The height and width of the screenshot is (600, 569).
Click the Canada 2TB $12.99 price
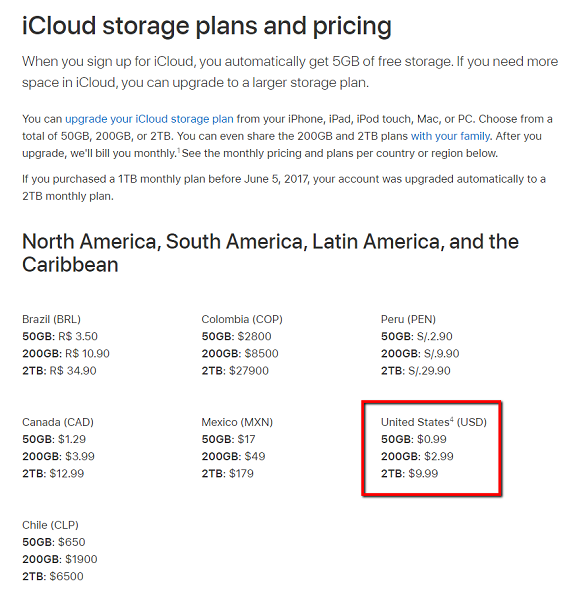click(53, 474)
